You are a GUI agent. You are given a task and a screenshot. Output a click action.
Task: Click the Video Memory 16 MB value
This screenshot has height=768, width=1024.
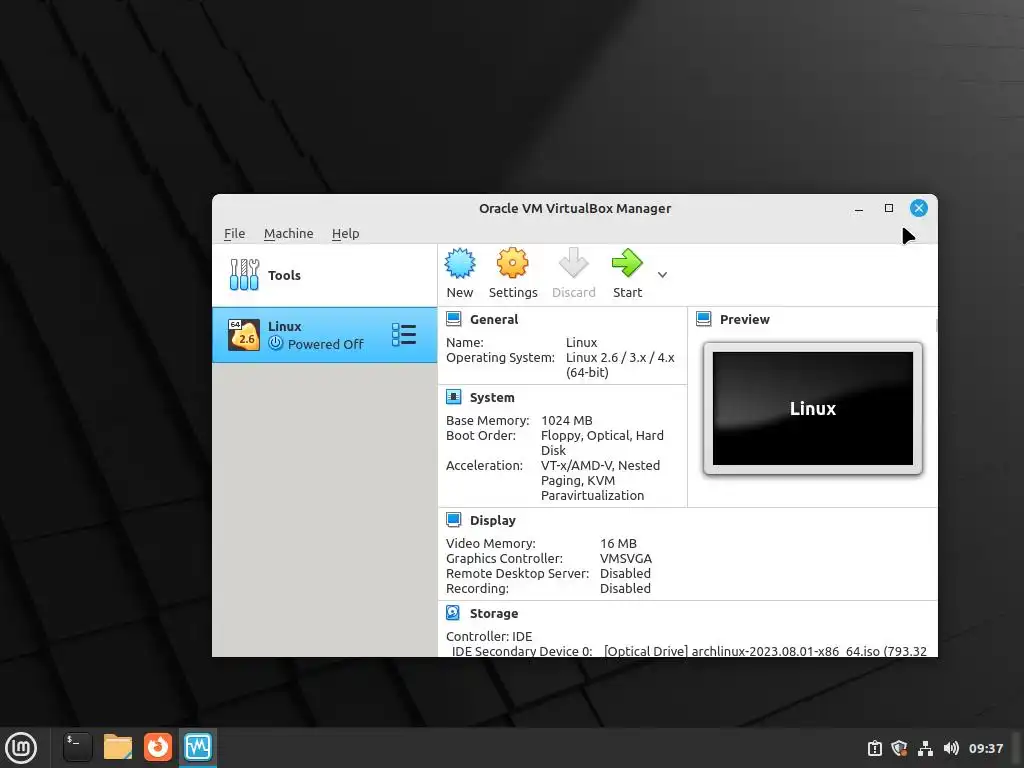[x=618, y=543]
